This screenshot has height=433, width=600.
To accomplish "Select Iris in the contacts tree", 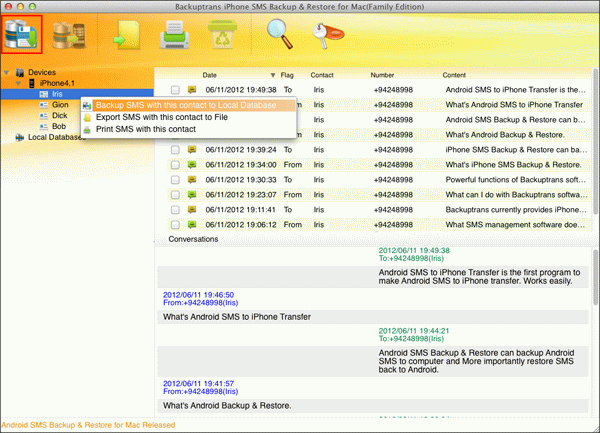I will [x=57, y=94].
